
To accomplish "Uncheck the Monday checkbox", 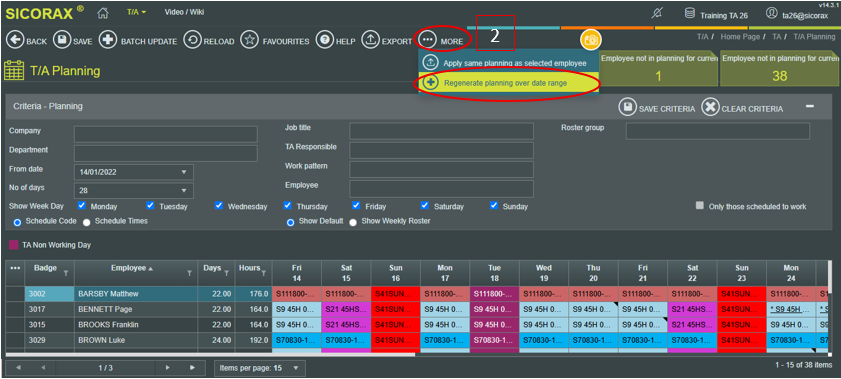I will 82,205.
